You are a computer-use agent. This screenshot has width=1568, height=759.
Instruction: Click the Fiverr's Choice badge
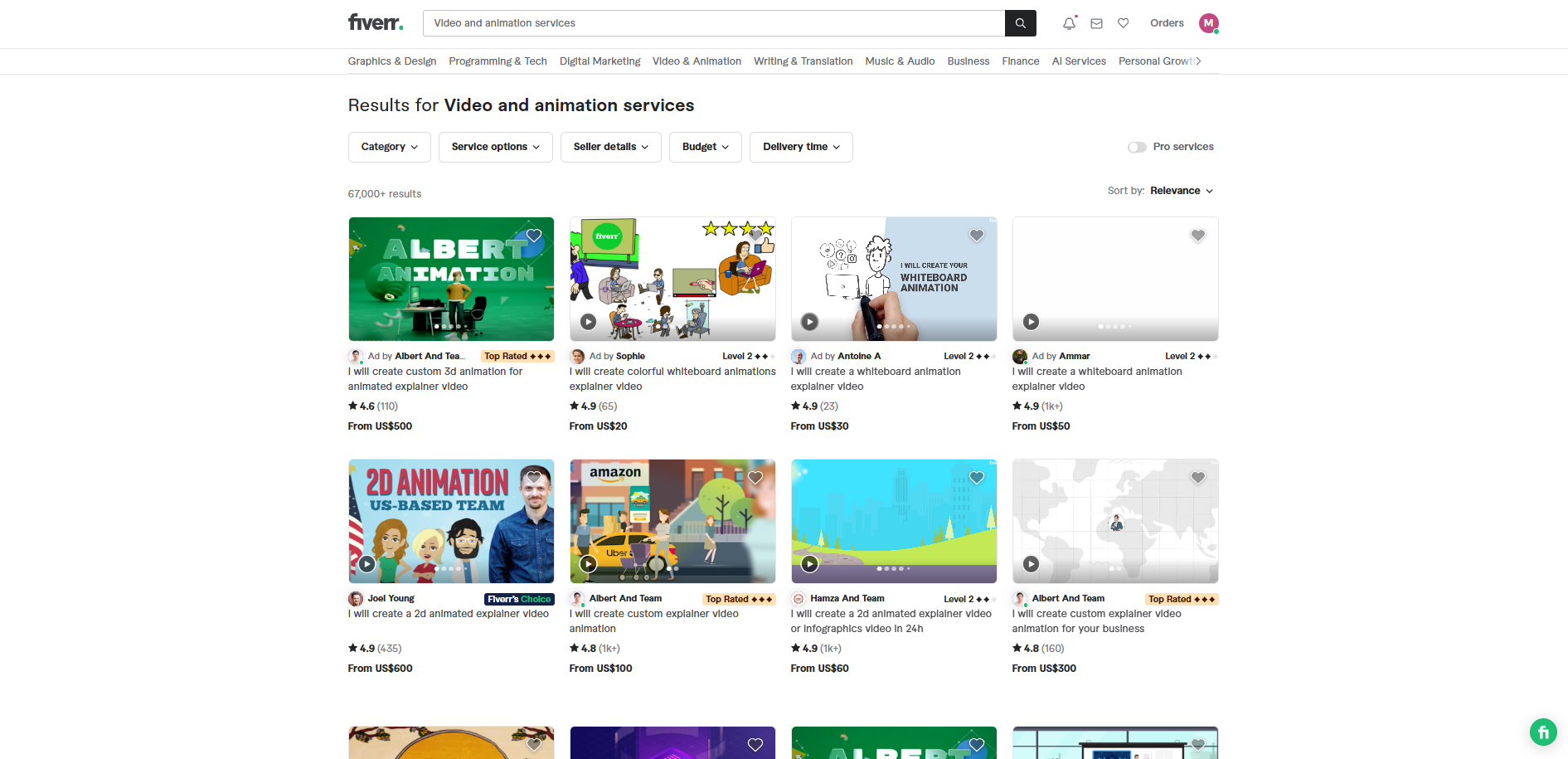pyautogui.click(x=519, y=599)
